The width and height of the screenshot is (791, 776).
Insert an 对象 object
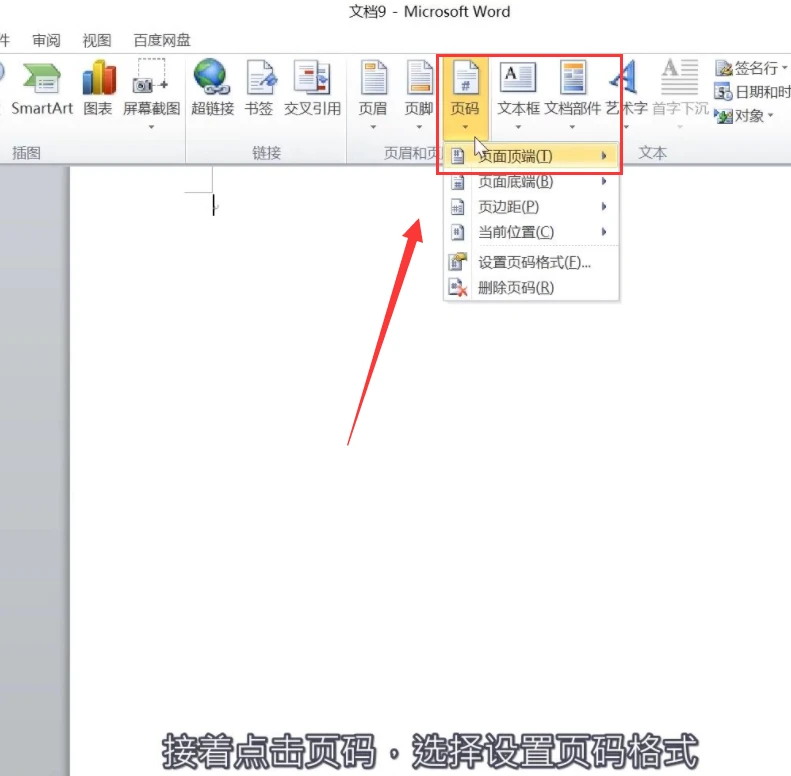point(744,116)
